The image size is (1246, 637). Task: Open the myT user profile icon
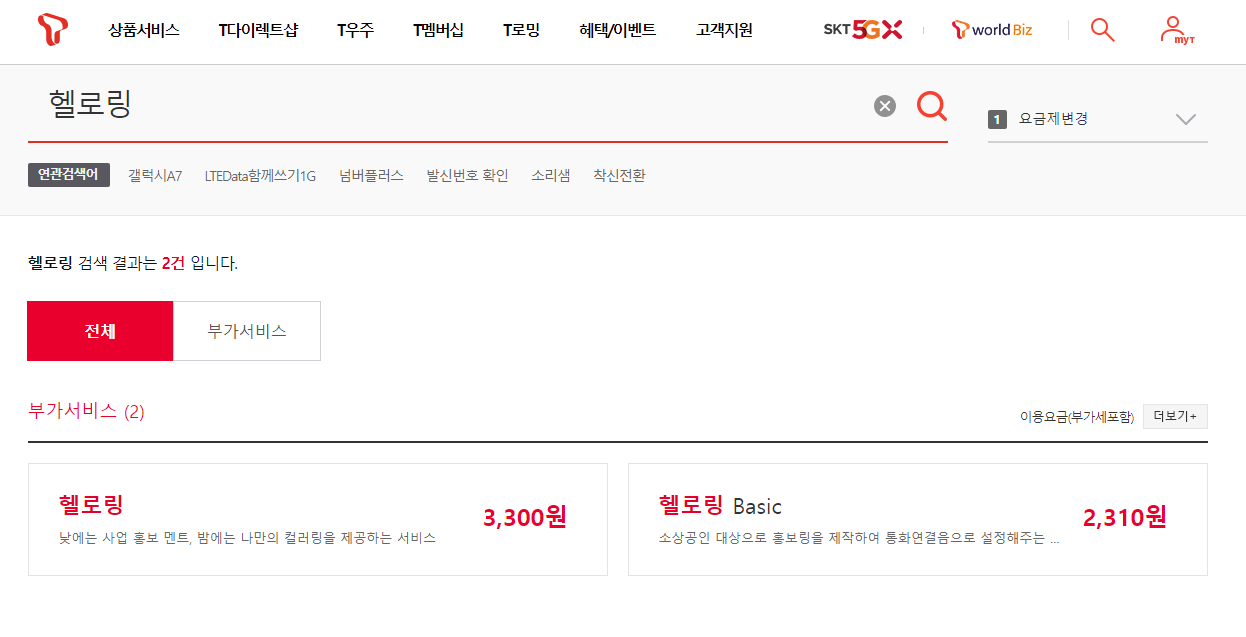[1177, 30]
